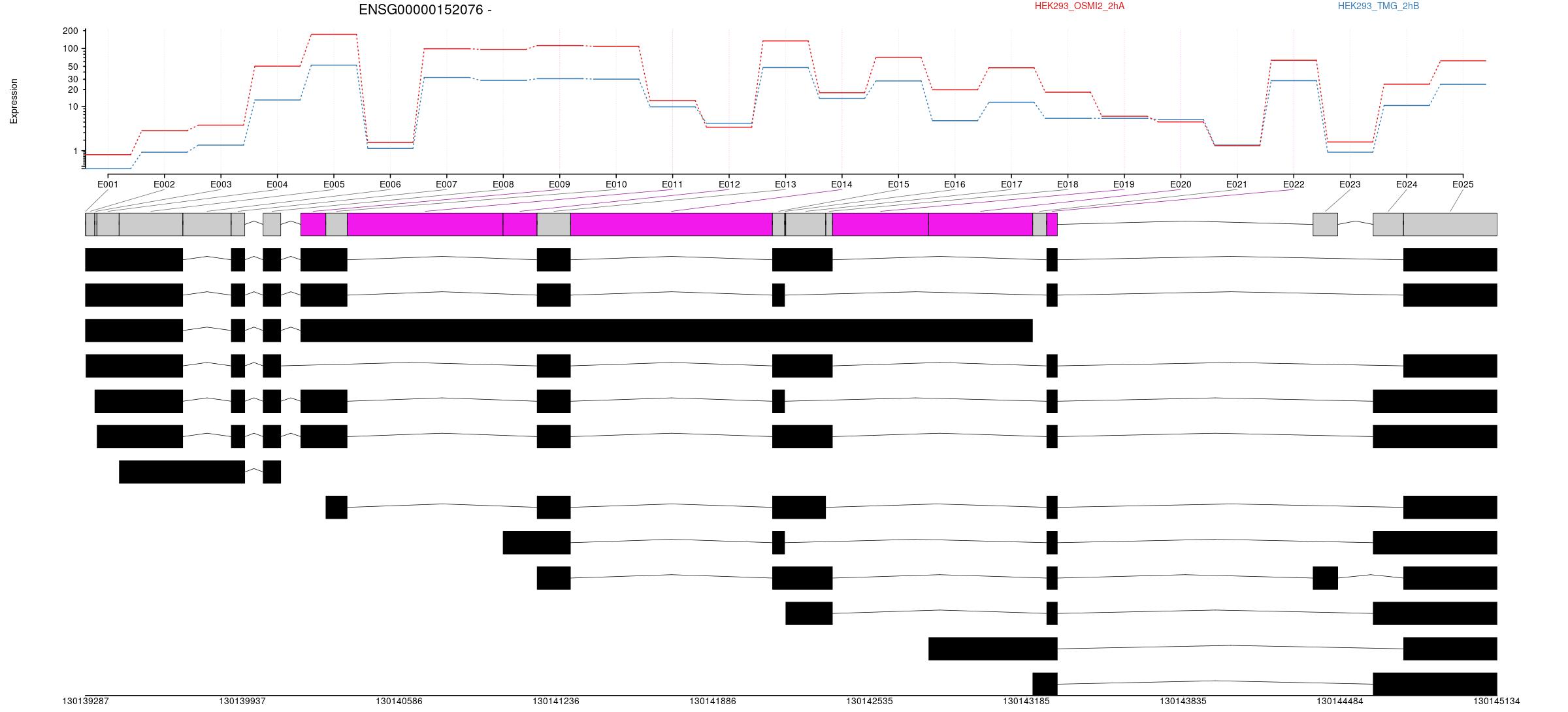Click the ENSG00000152076 gene title

[x=425, y=10]
